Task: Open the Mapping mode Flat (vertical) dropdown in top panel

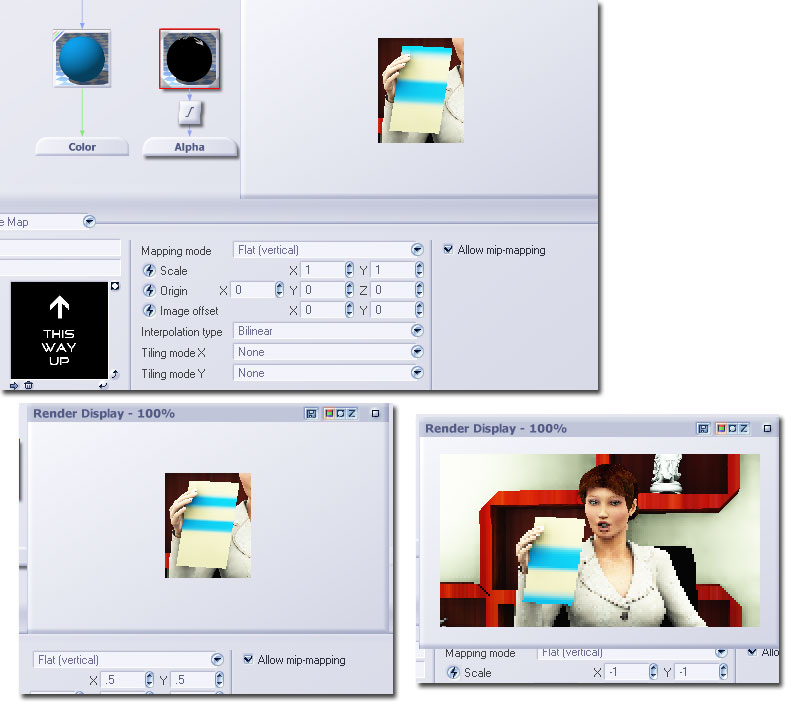Action: tap(328, 249)
